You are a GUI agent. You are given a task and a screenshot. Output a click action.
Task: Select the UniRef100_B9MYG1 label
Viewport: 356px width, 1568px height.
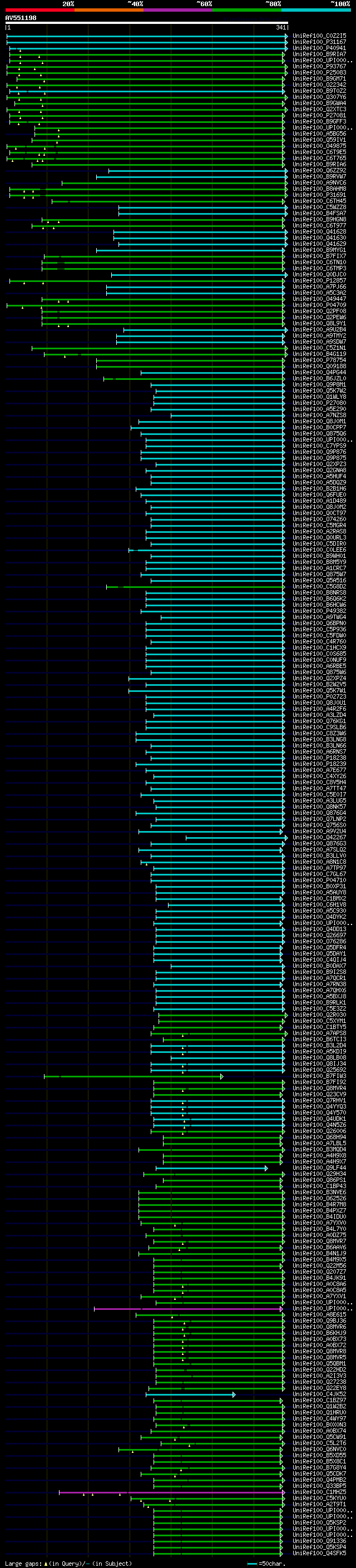click(x=319, y=250)
